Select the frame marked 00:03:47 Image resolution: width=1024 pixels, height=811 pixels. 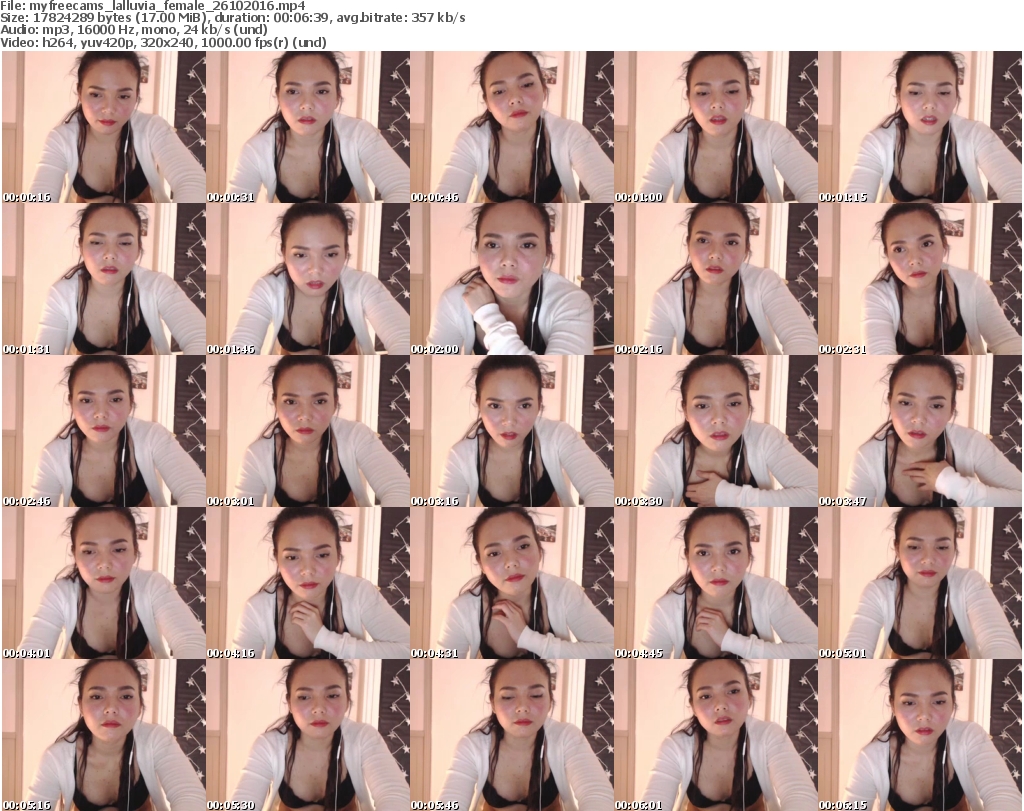click(x=920, y=430)
